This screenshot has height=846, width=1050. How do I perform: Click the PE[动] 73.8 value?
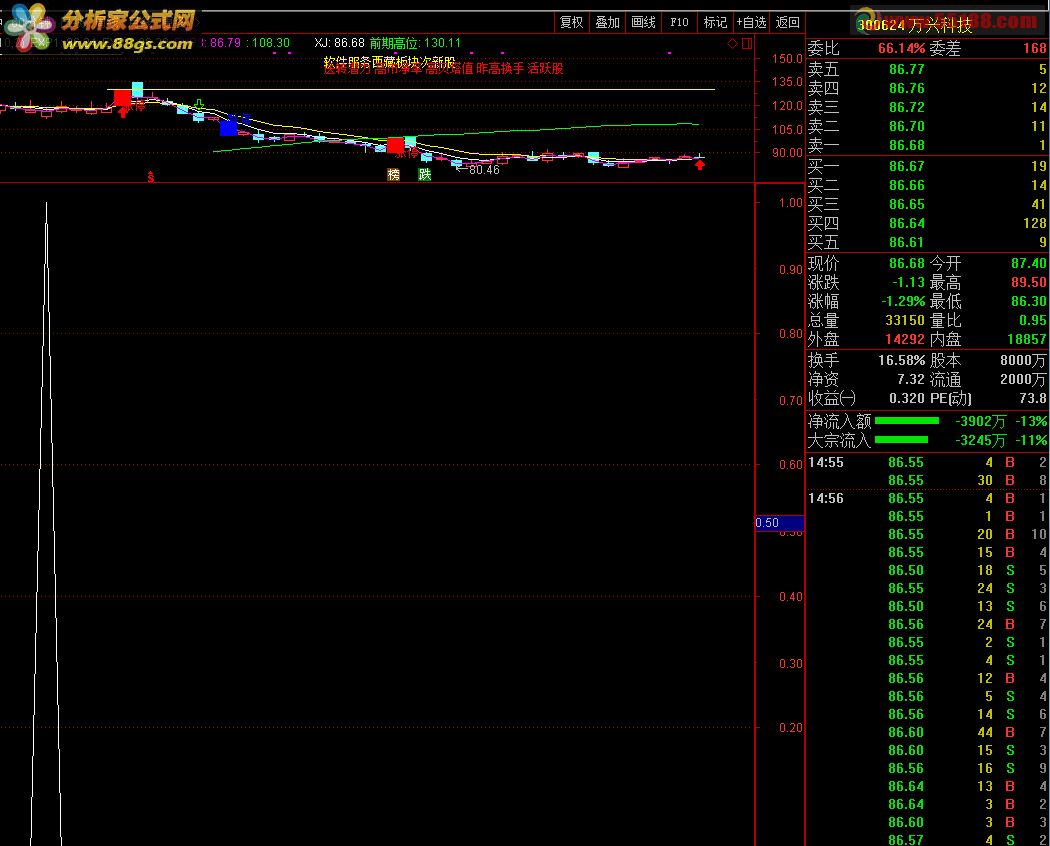click(1033, 399)
